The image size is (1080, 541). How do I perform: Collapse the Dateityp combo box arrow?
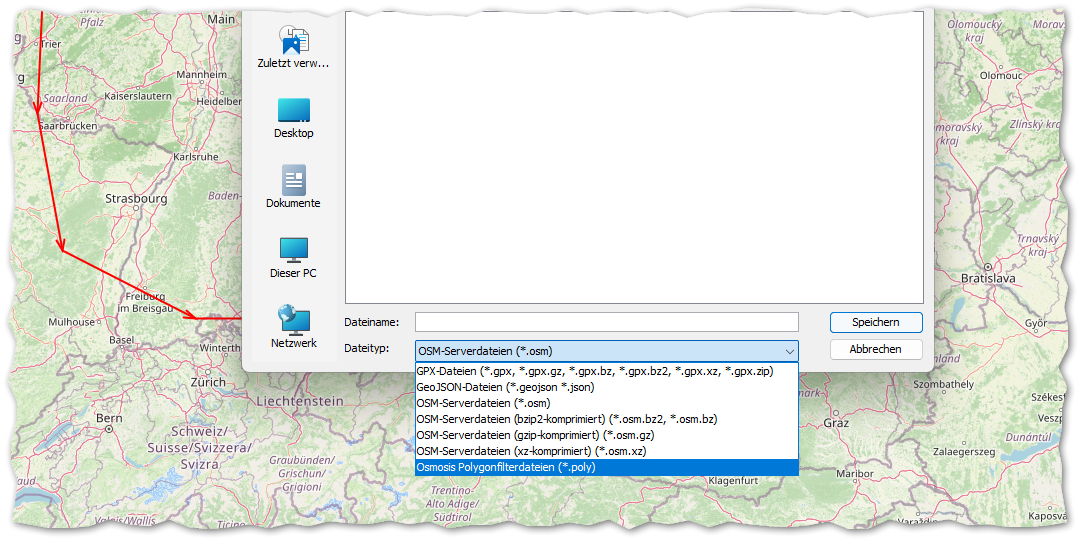tap(789, 351)
